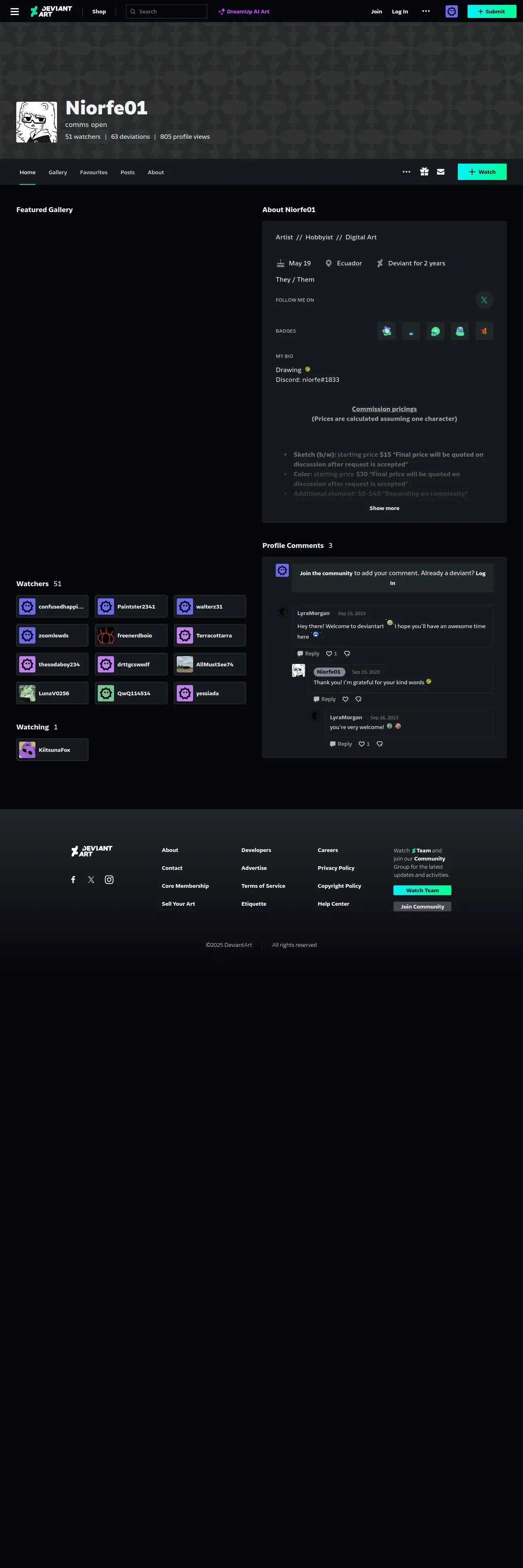Click the envelope note icon

point(441,172)
